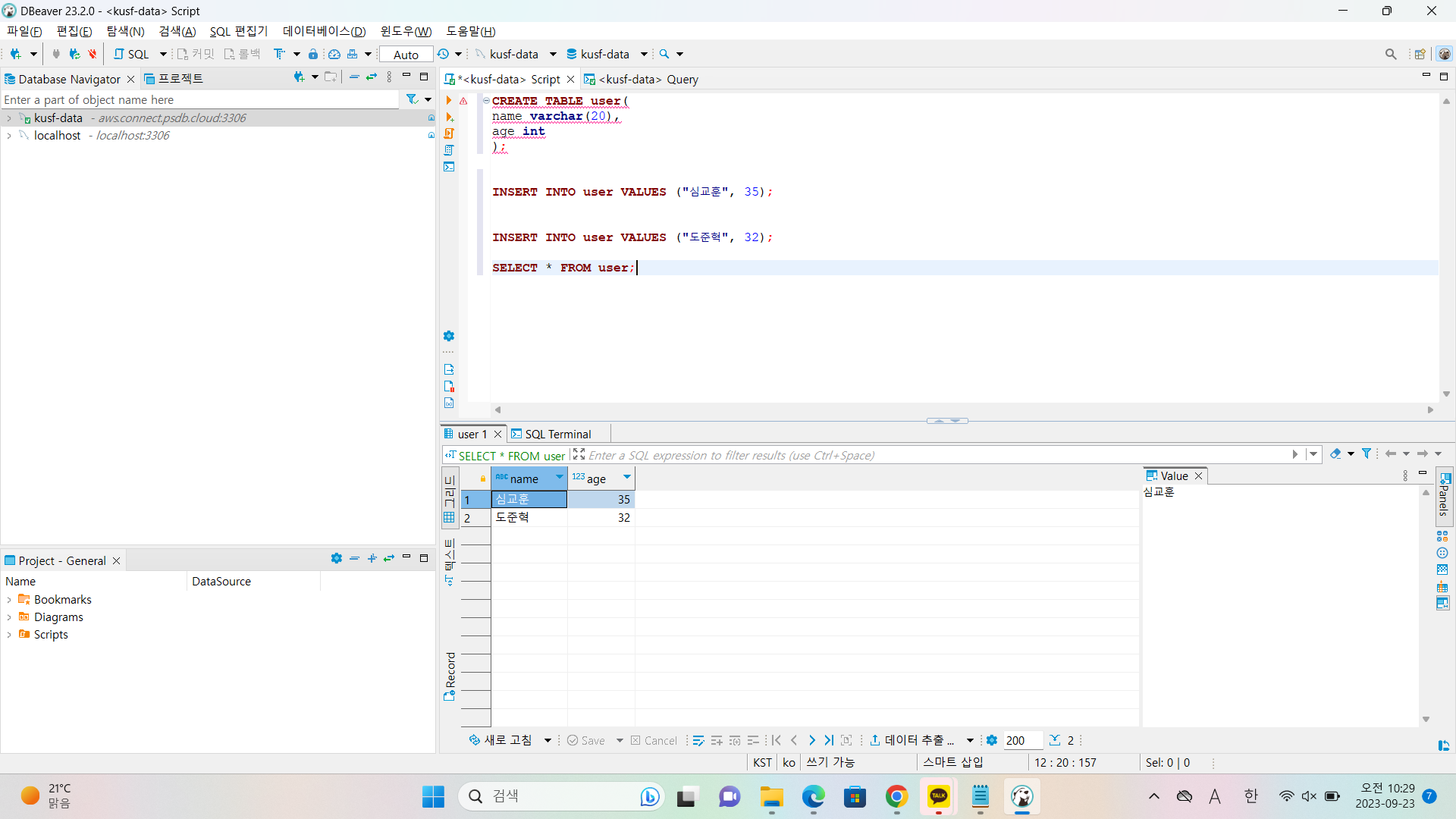Toggle the commit mode lock icon in toolbar
This screenshot has height=819, width=1456.
click(x=313, y=54)
